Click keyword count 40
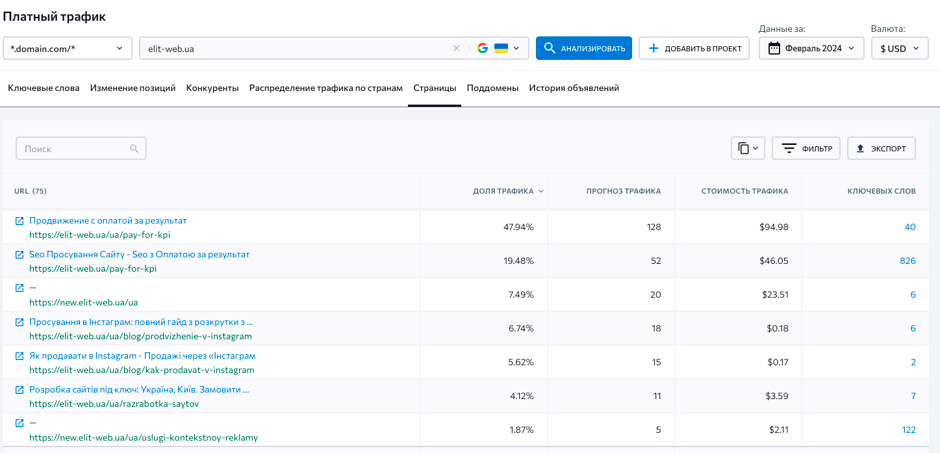940x453 pixels. coord(910,227)
